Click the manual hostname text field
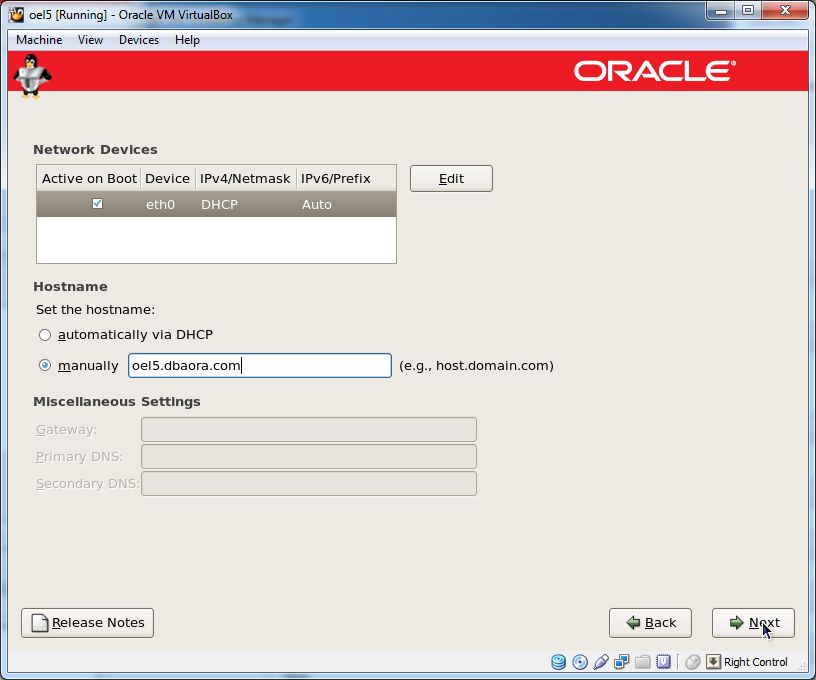 (x=260, y=365)
